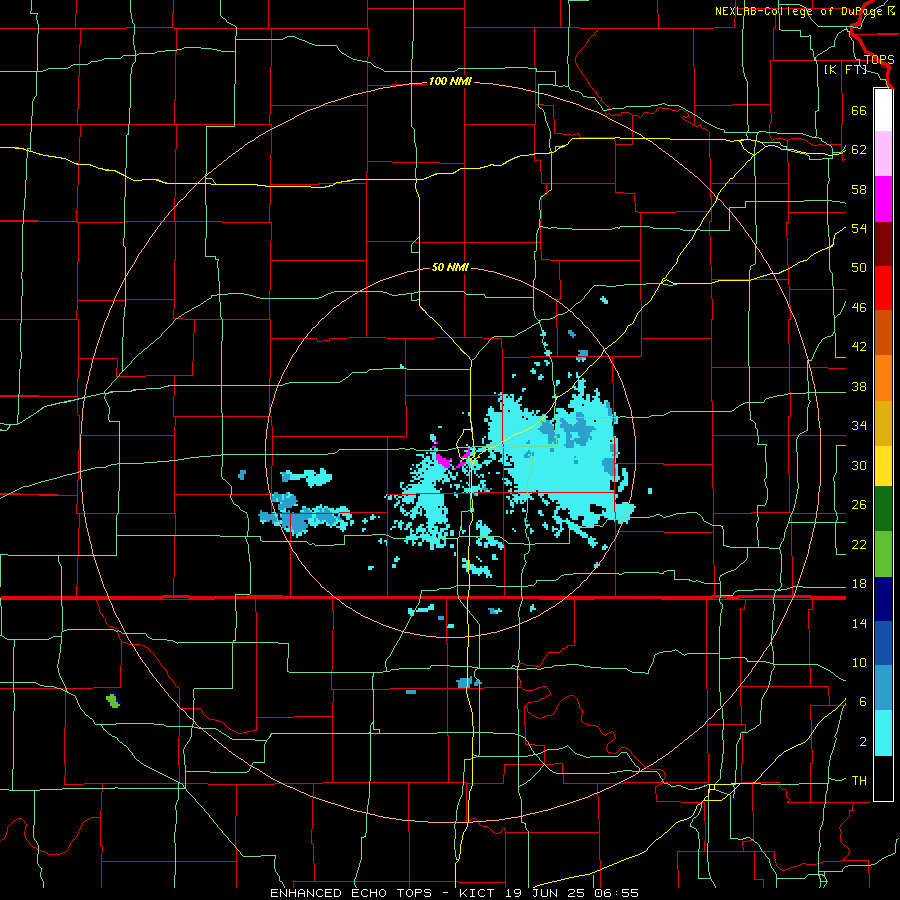
Task: Click the "42" legend value
Action: coord(859,347)
